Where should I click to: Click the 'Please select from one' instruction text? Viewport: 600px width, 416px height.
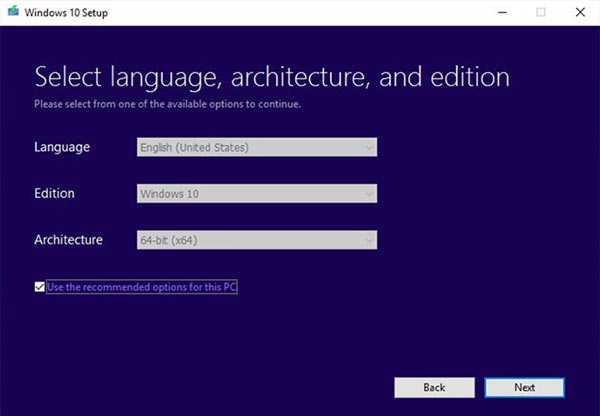point(167,103)
